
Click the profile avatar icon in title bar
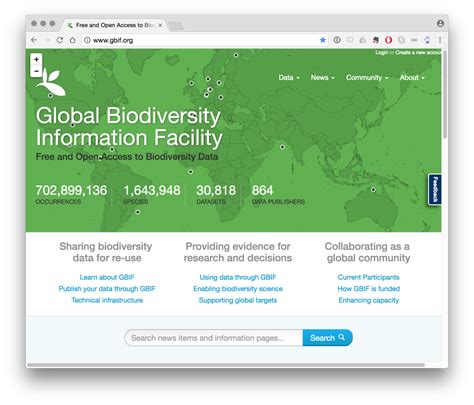coord(440,23)
